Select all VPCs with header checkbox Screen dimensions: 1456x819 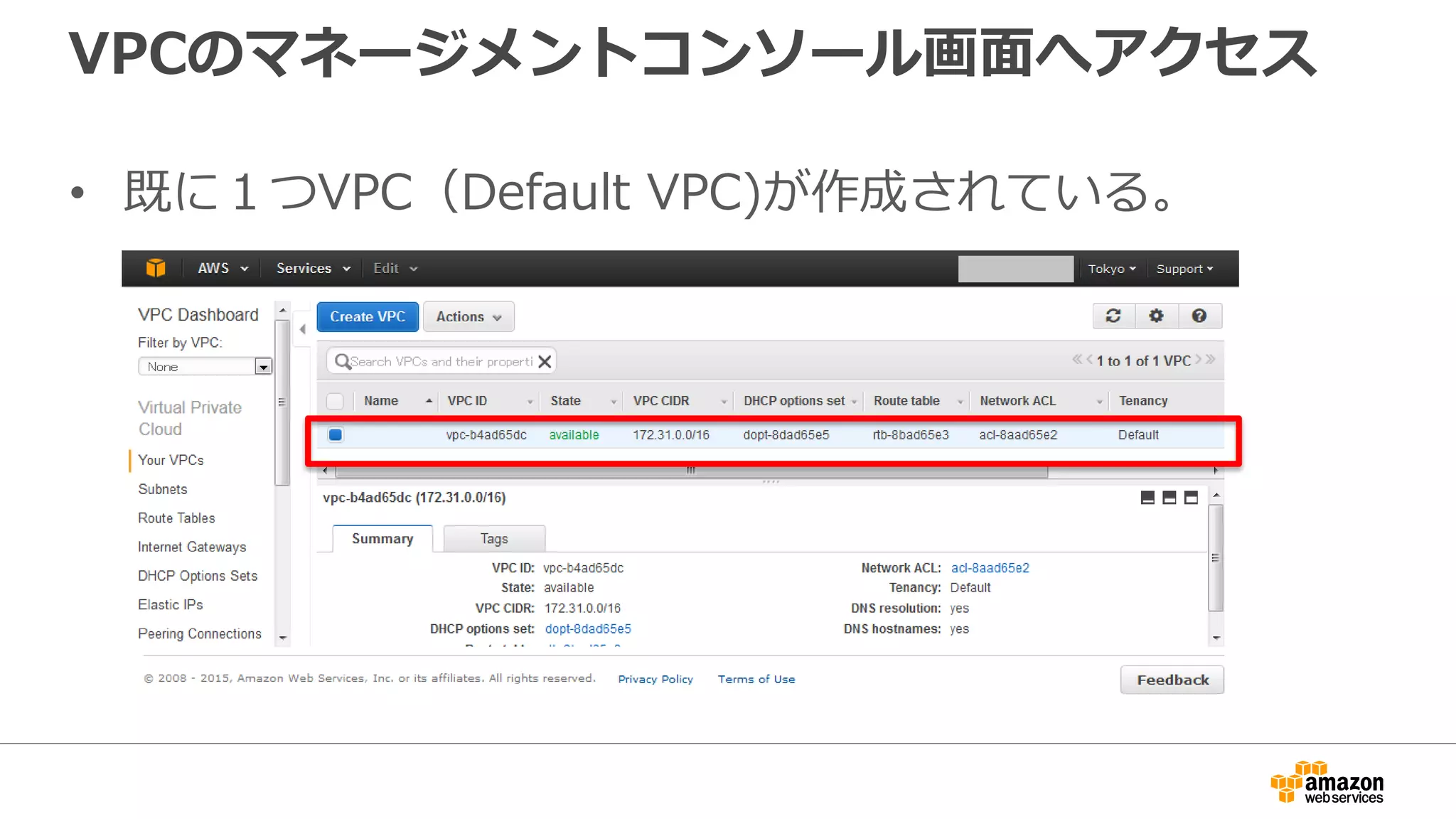pyautogui.click(x=335, y=401)
